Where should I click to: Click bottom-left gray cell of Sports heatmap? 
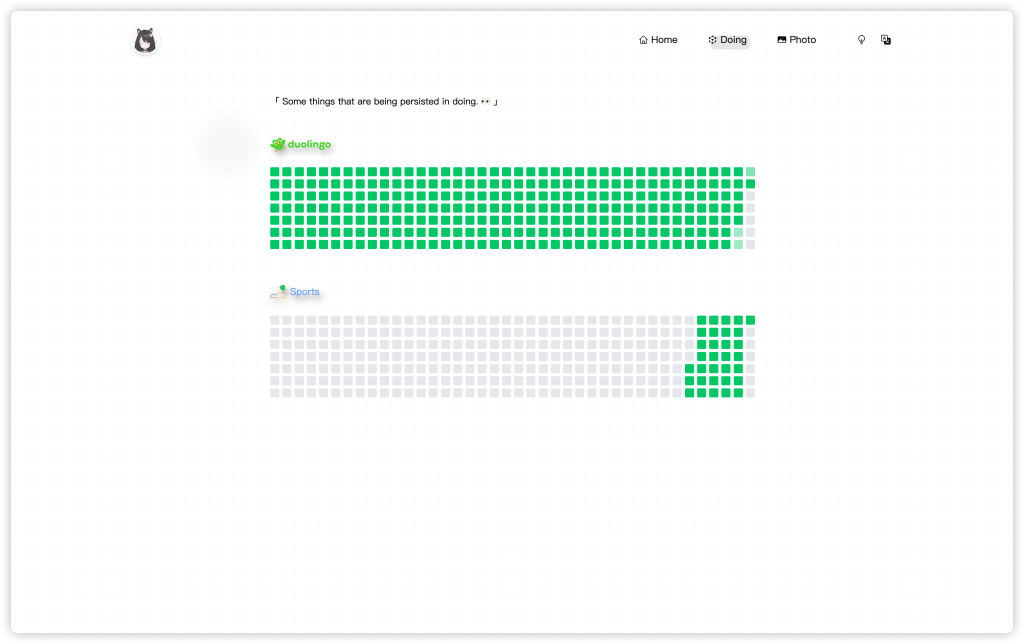275,393
